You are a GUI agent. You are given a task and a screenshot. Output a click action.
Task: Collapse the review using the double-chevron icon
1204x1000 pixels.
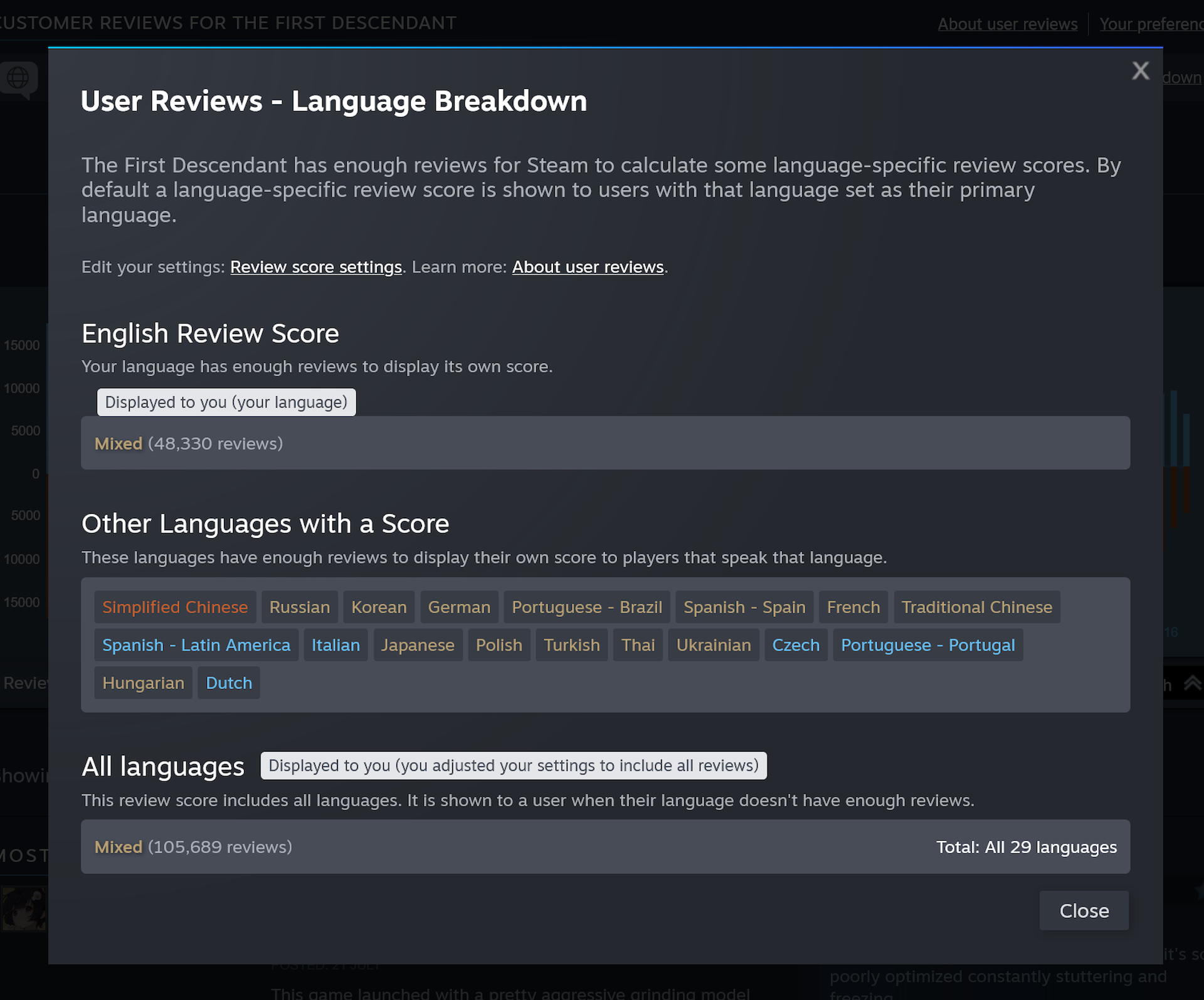pyautogui.click(x=1194, y=683)
